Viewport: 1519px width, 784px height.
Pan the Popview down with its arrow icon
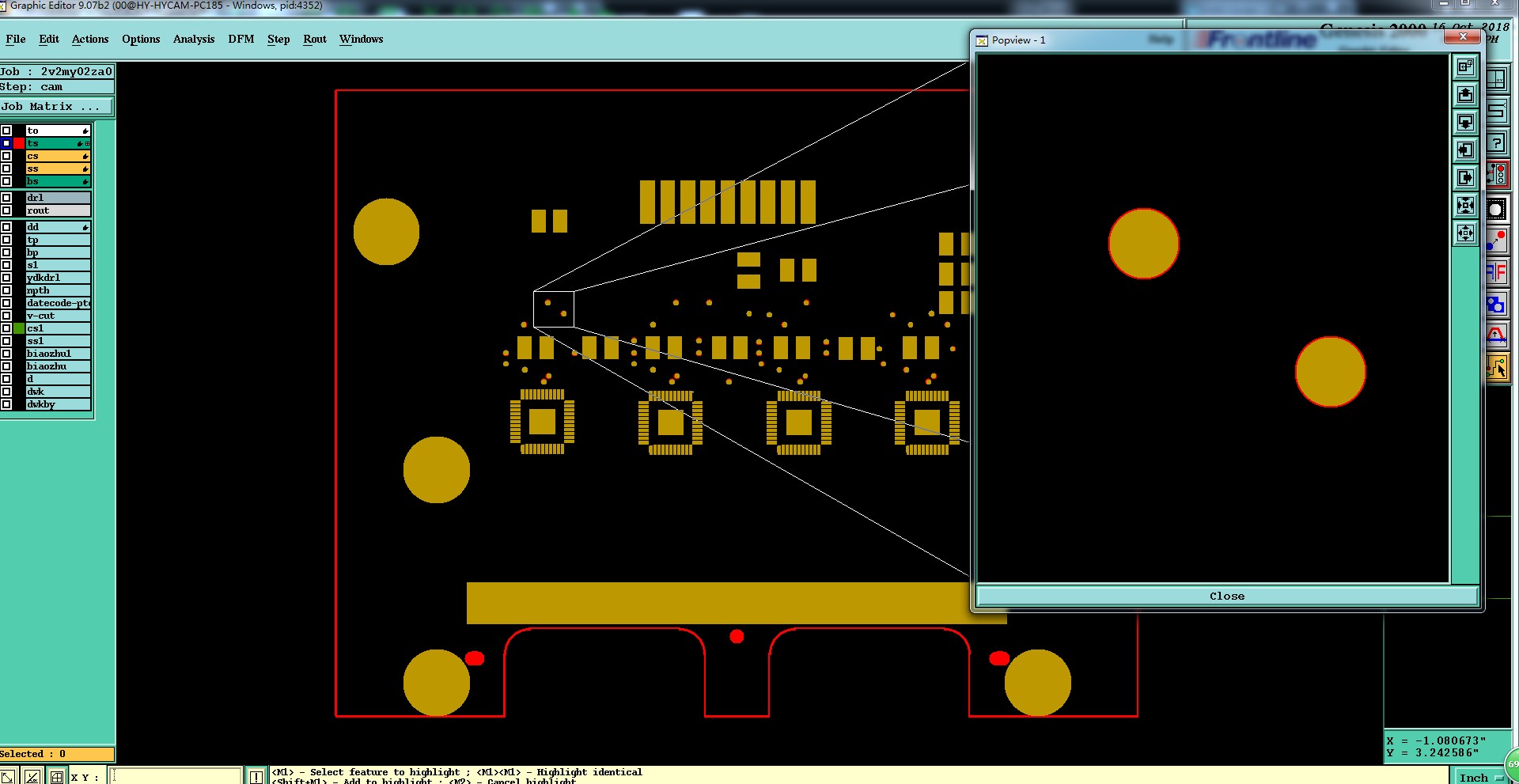pyautogui.click(x=1465, y=123)
